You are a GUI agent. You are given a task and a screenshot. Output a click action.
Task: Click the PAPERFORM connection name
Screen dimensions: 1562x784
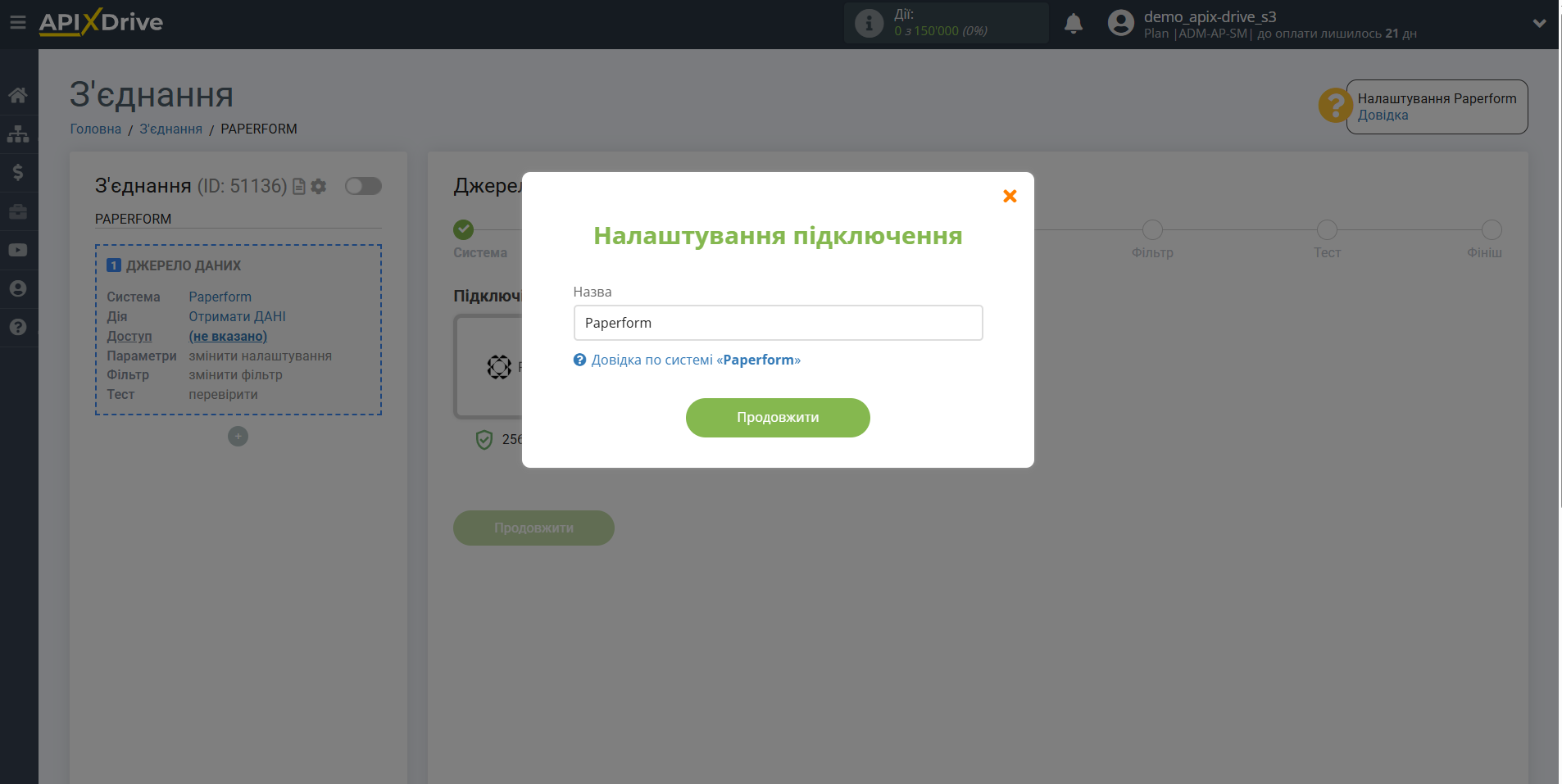pyautogui.click(x=133, y=219)
